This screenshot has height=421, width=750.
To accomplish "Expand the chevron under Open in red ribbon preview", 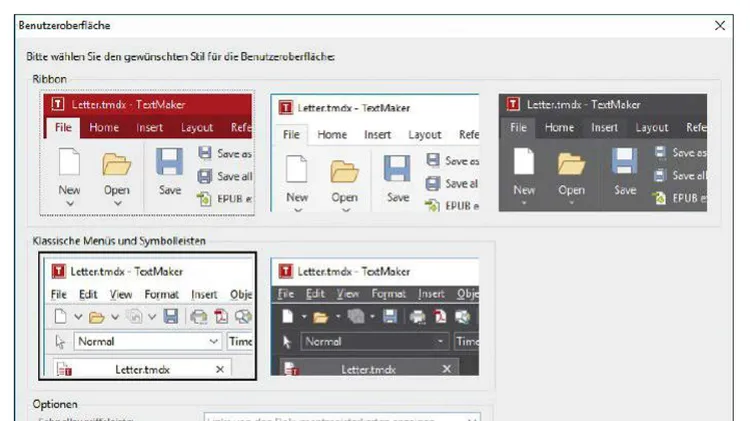I will [118, 204].
